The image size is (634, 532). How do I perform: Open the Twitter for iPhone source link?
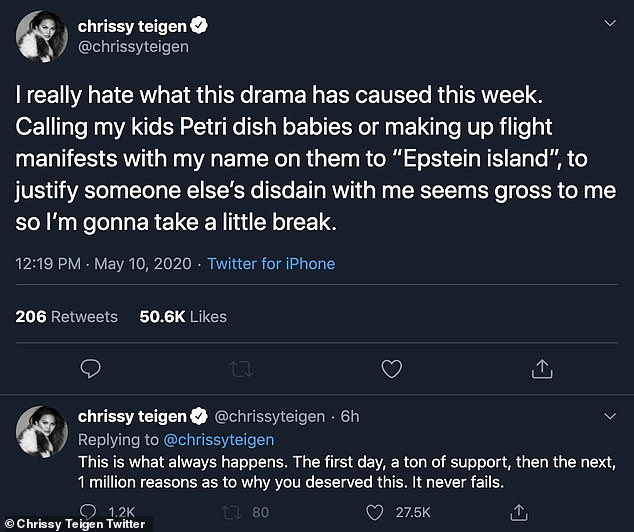point(270,264)
